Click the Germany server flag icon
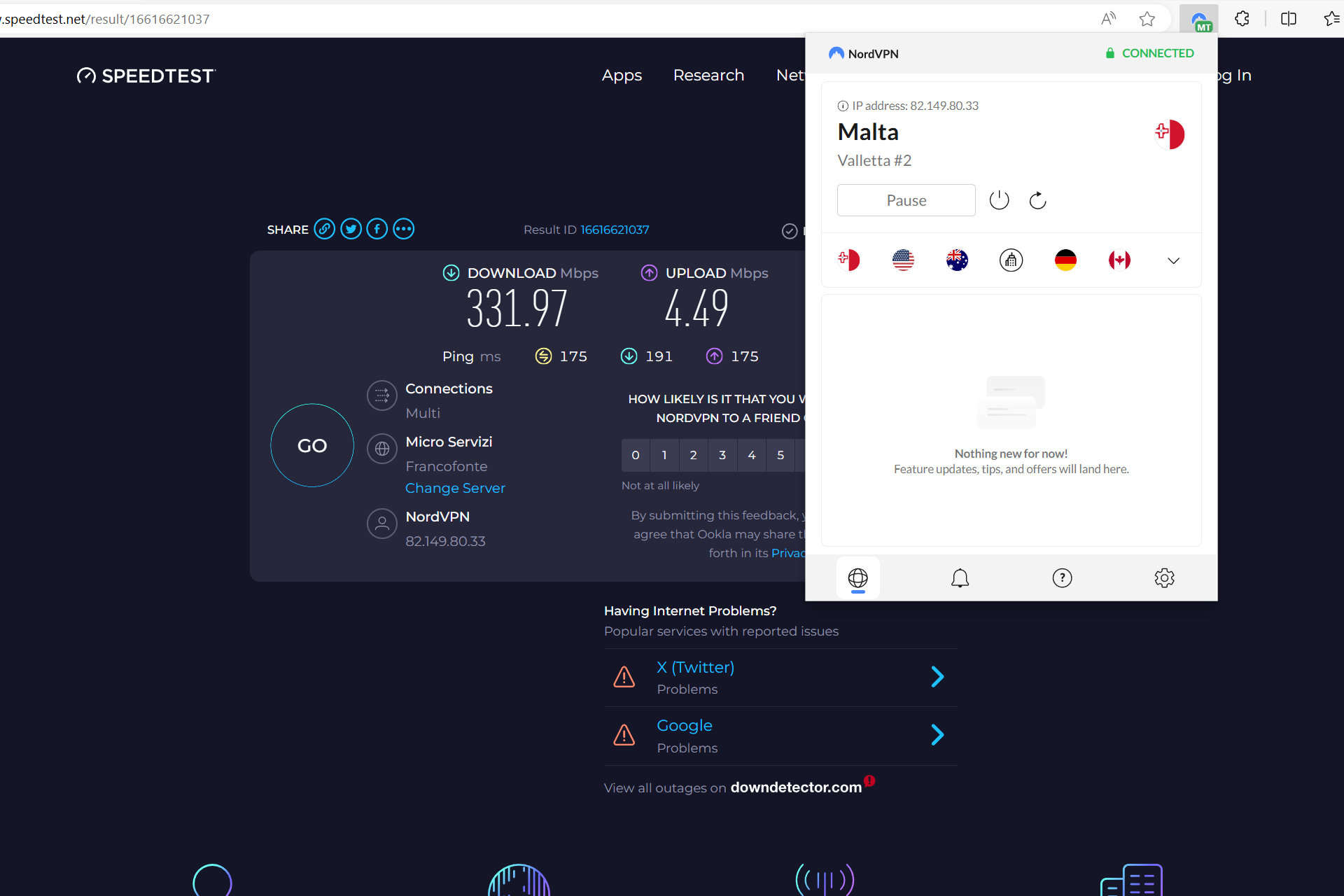 tap(1064, 259)
